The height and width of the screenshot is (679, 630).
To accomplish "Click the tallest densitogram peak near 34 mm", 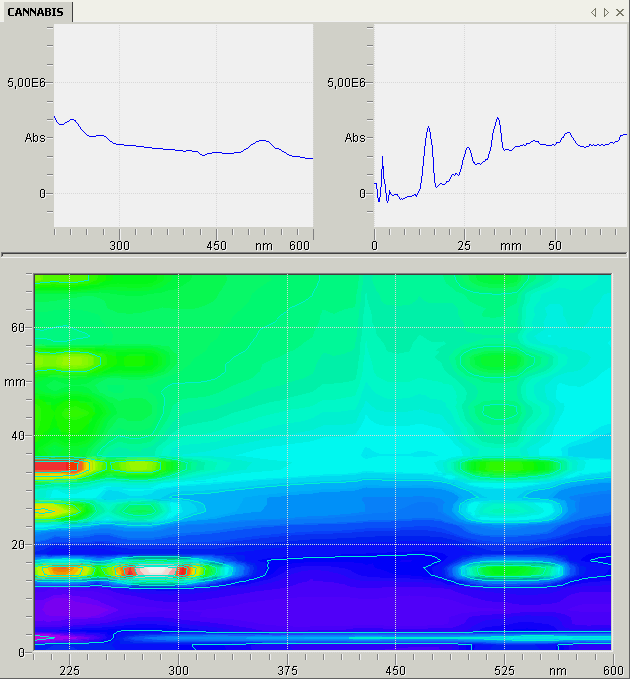I will 497,119.
